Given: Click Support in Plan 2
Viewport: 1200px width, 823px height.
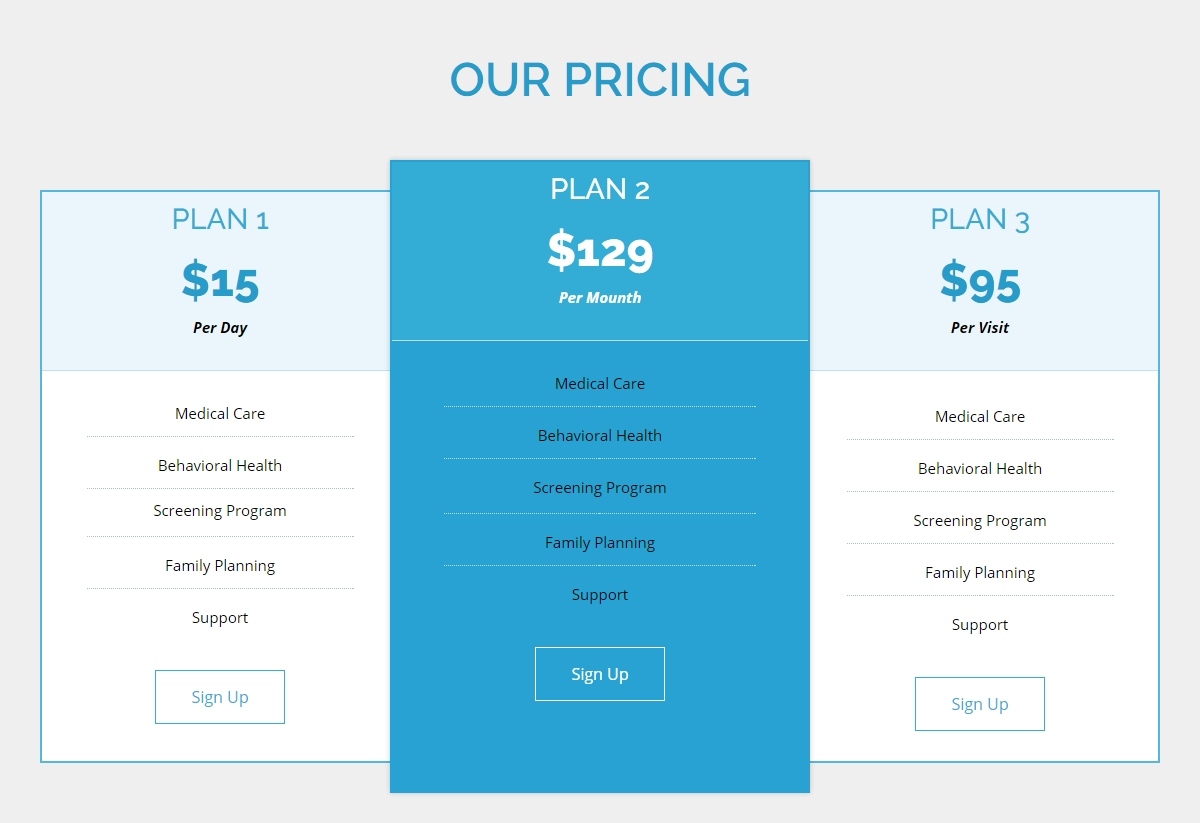Looking at the screenshot, I should pos(600,595).
